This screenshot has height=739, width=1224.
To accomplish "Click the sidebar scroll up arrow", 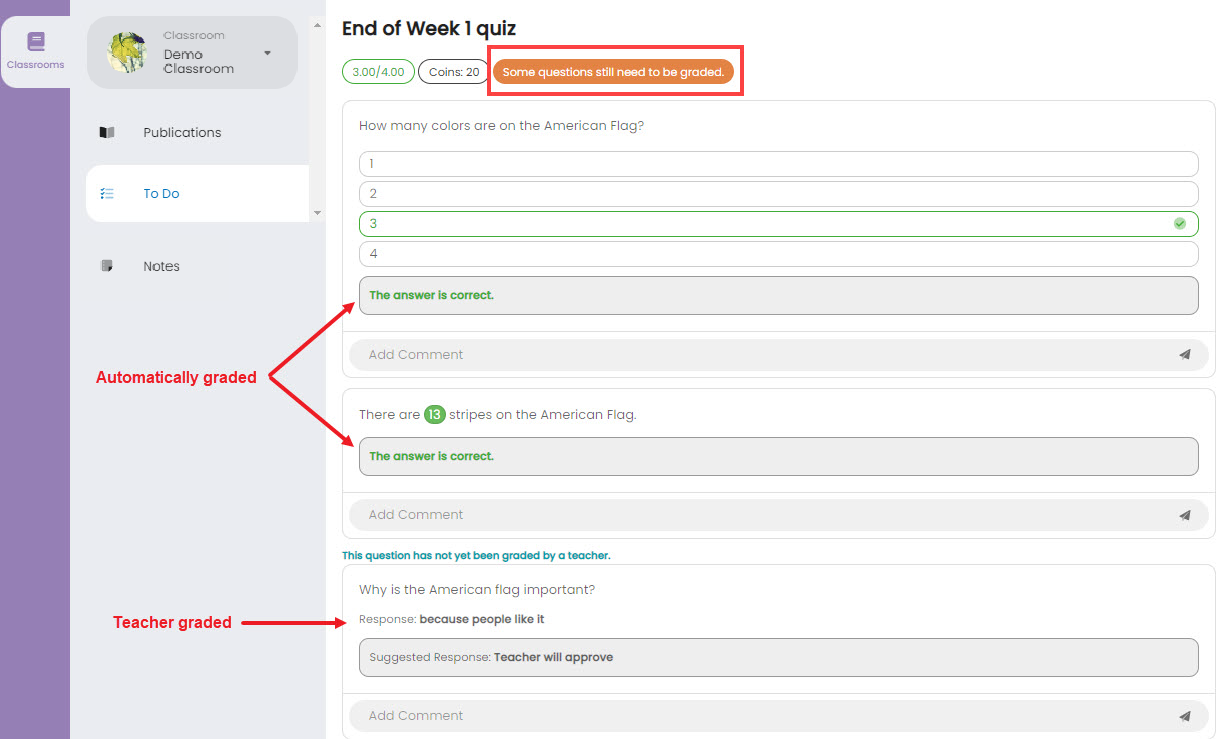I will [x=317, y=23].
